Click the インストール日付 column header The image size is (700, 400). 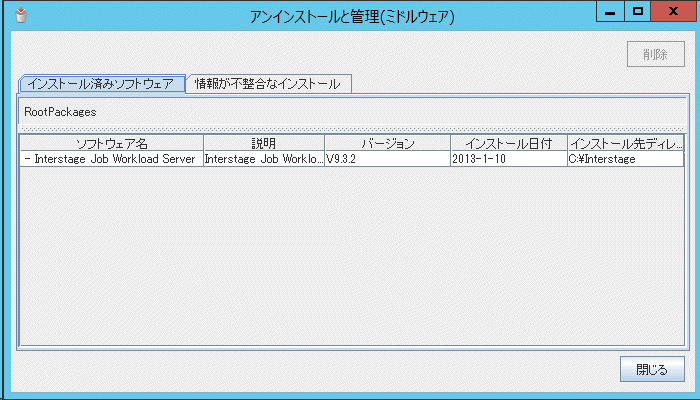(509, 143)
